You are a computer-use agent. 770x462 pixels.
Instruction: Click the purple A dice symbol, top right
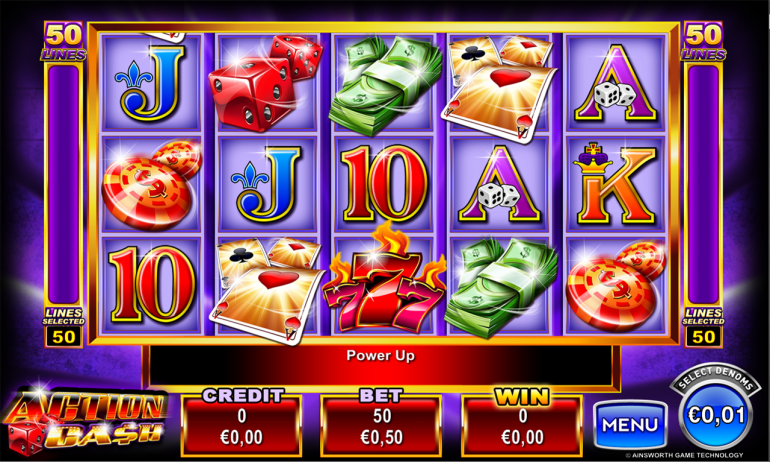[x=615, y=82]
